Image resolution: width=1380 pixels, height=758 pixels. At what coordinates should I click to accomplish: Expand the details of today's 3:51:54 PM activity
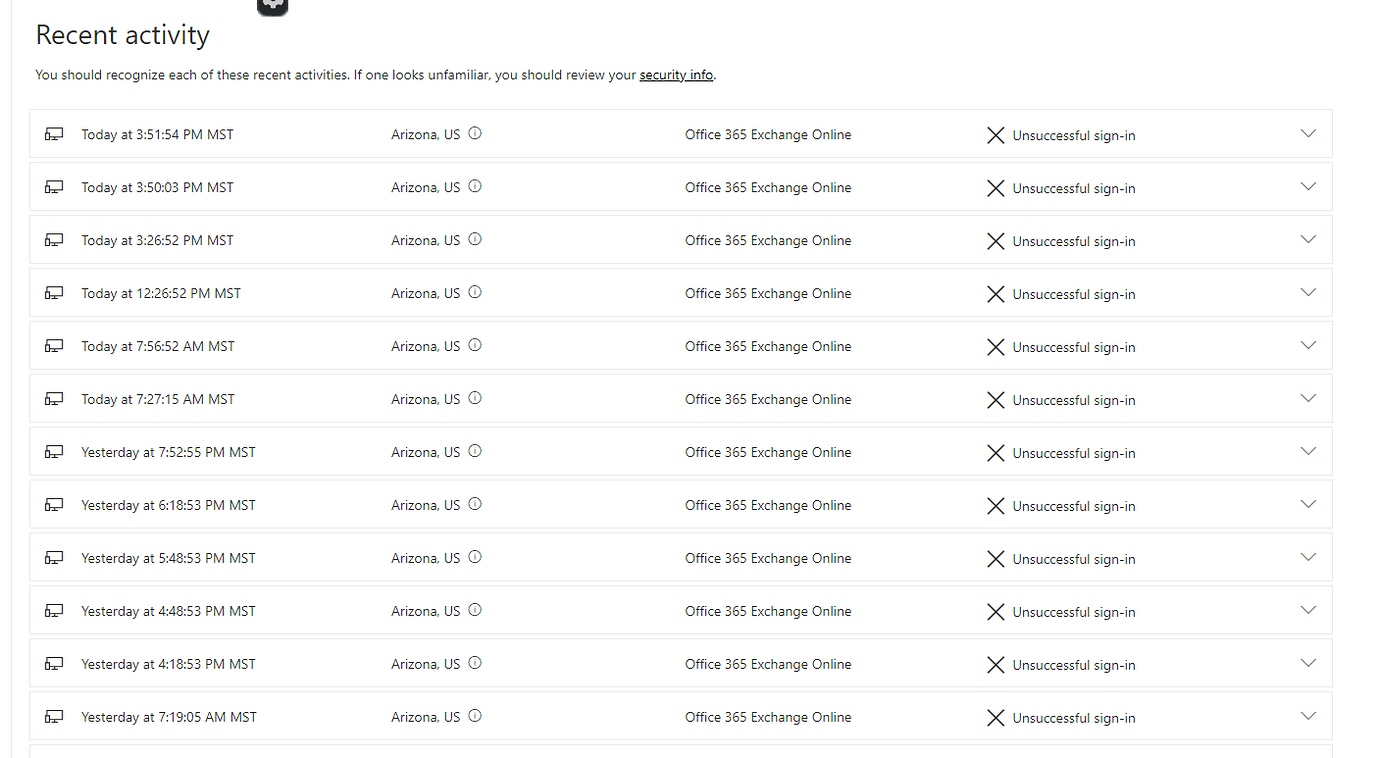pos(1308,133)
